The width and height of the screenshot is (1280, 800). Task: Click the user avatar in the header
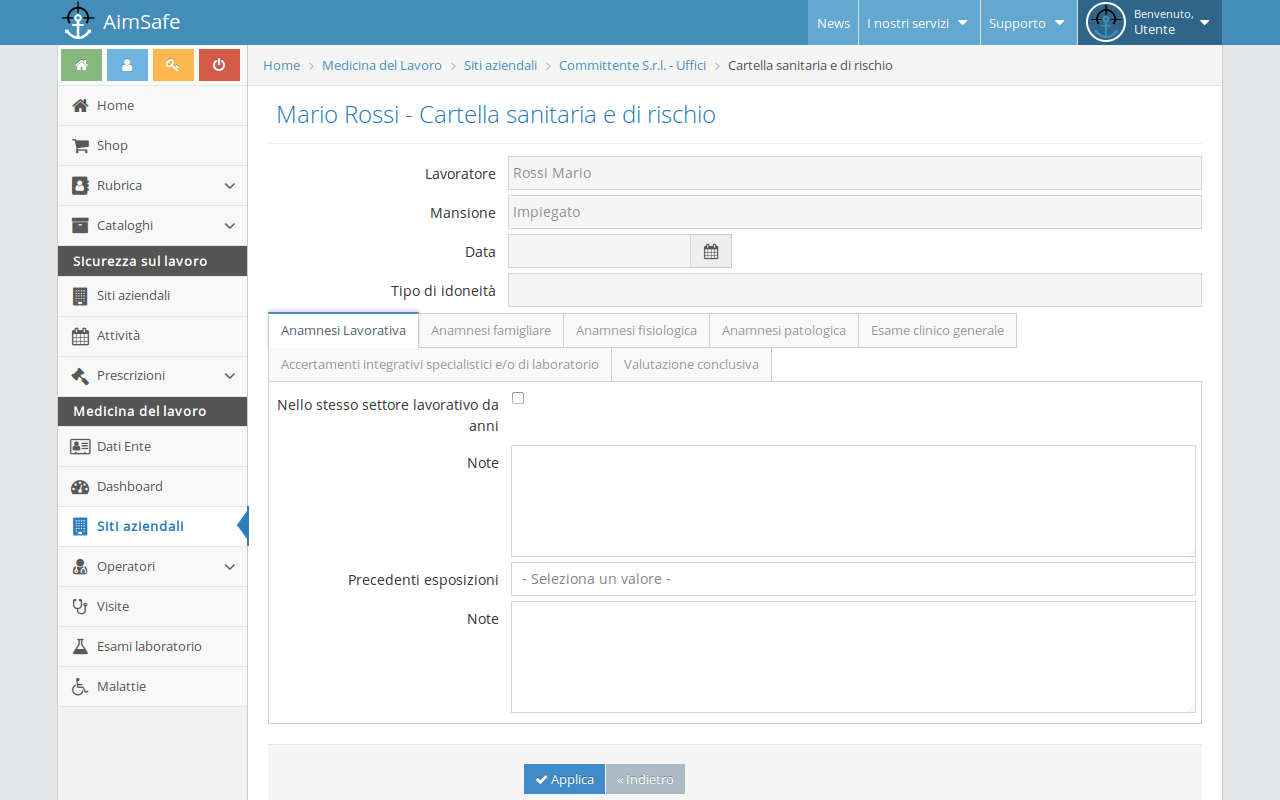[1105, 22]
